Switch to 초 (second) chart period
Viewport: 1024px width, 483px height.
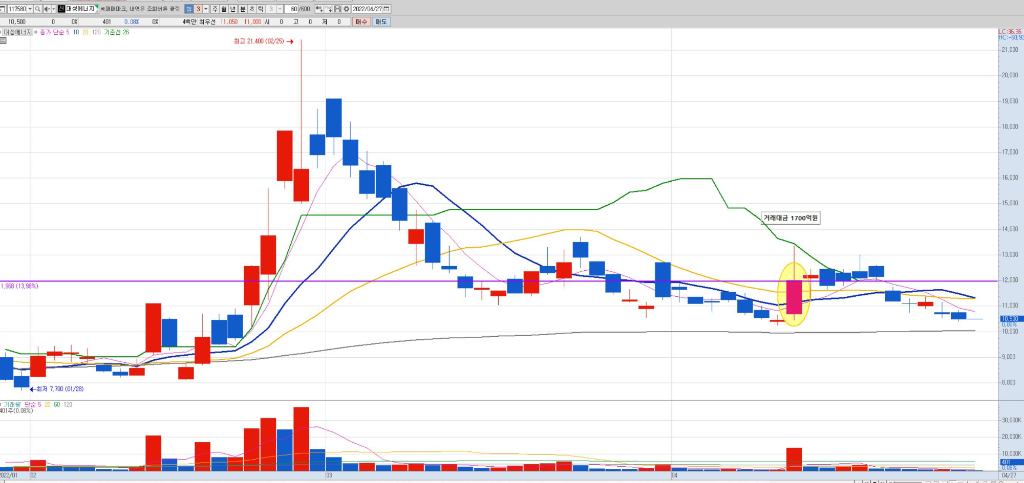click(251, 9)
